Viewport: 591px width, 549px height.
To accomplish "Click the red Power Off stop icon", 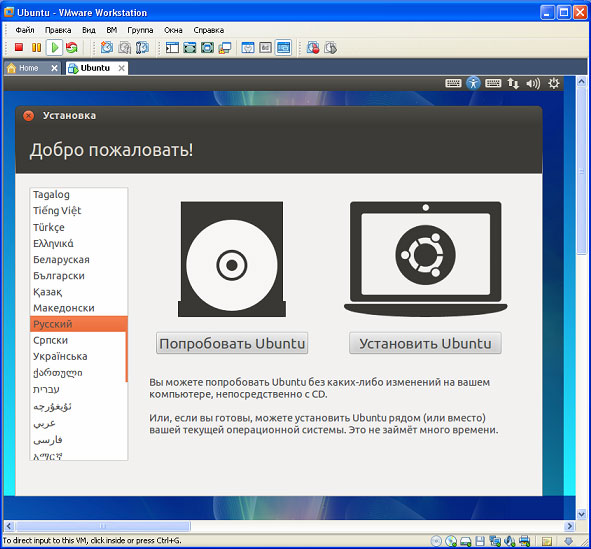I will point(19,47).
